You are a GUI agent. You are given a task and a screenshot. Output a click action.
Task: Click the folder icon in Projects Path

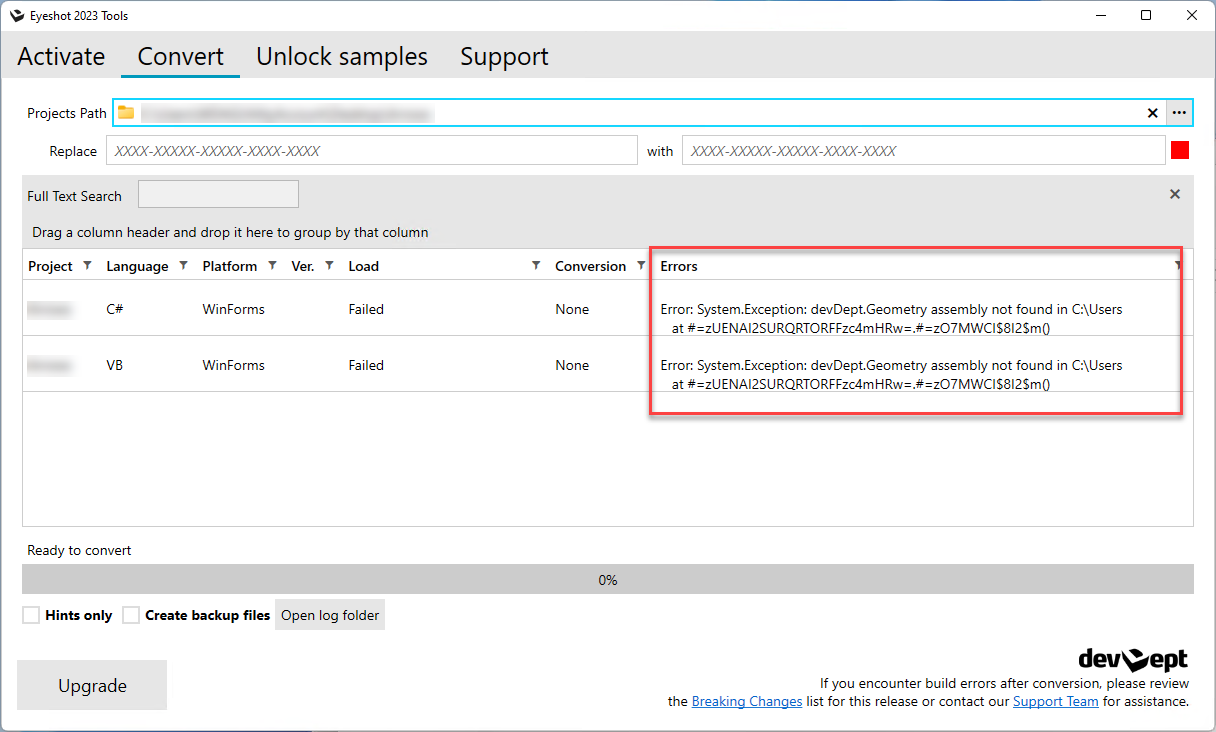126,113
